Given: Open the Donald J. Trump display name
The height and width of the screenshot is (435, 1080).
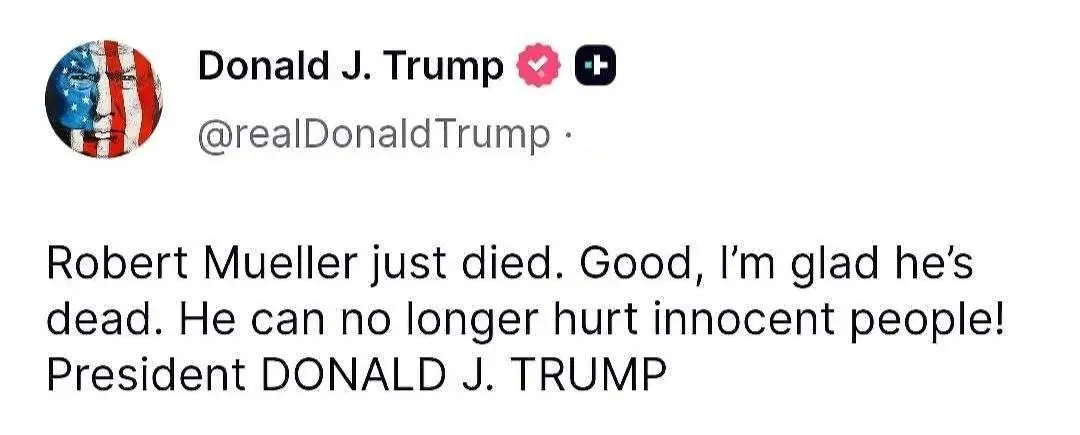Looking at the screenshot, I should coord(350,67).
